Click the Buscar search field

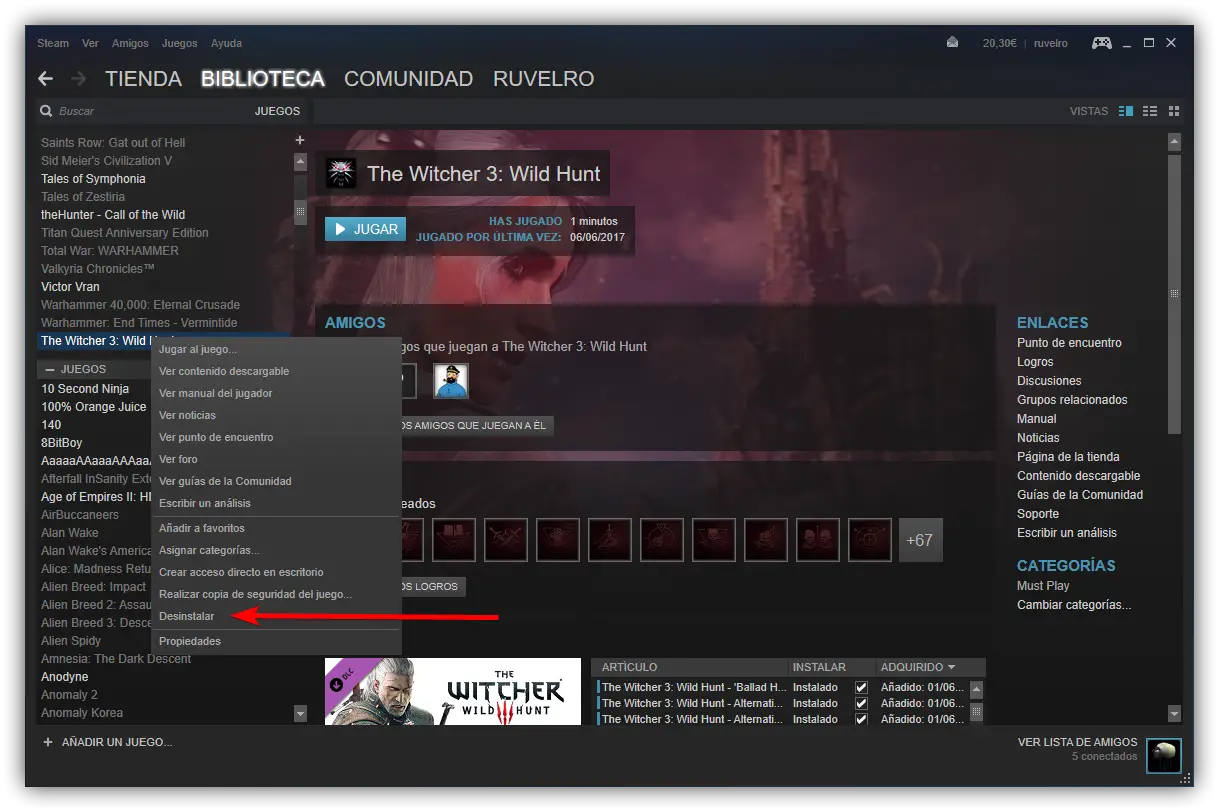pos(150,111)
